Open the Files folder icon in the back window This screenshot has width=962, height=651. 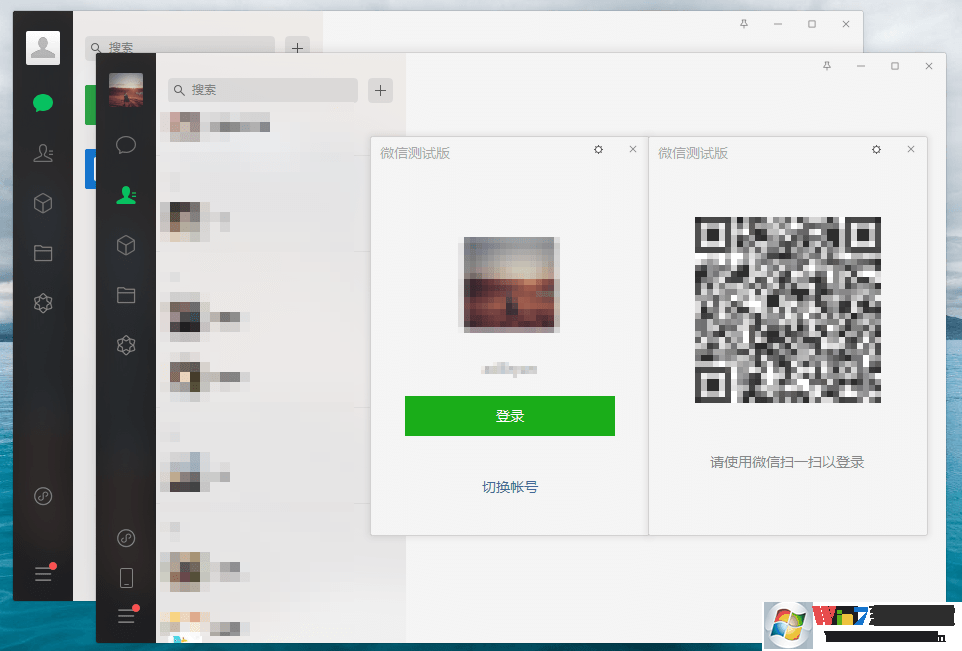43,253
